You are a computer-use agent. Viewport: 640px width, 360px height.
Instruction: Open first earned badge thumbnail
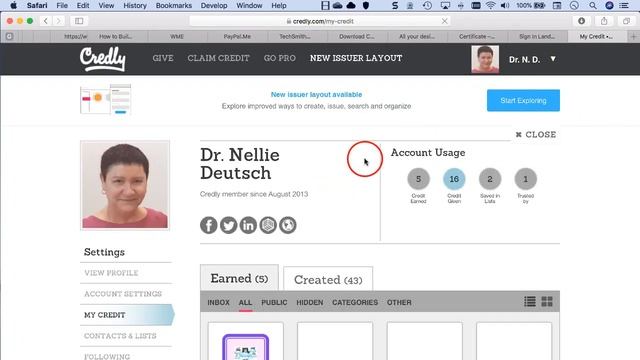pyautogui.click(x=245, y=347)
